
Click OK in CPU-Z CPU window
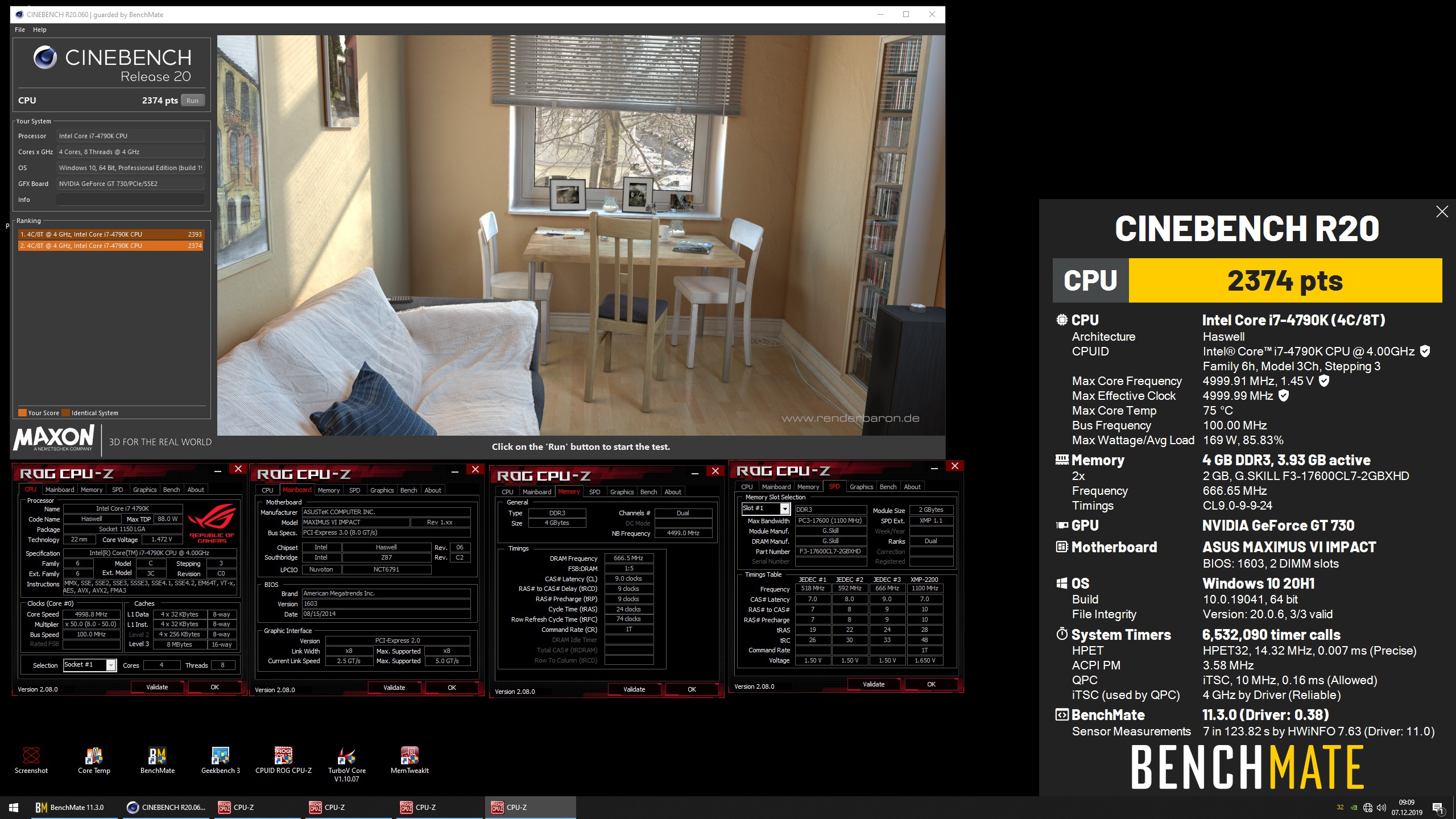214,687
